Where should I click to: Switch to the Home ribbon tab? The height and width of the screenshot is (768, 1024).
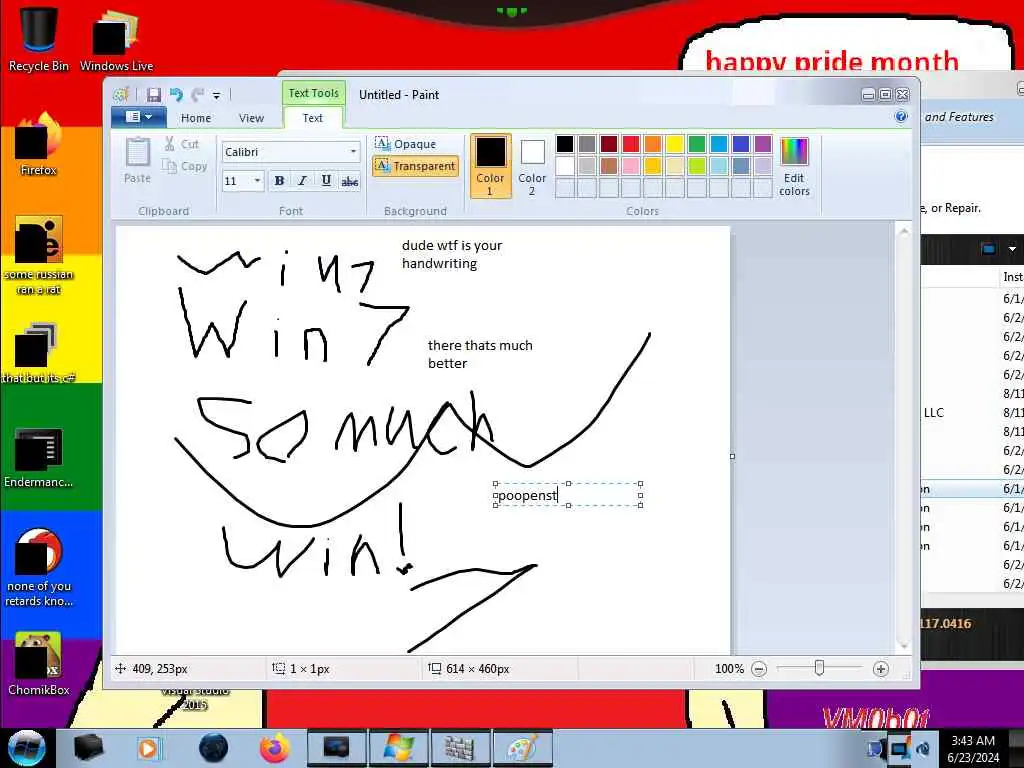coord(196,118)
